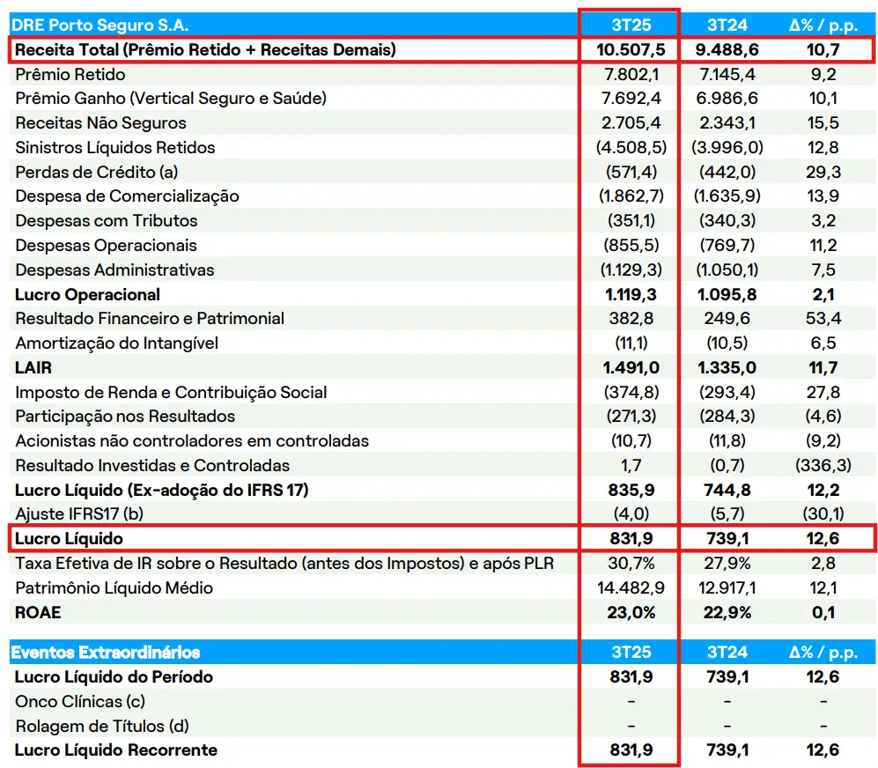Viewport: 878px width, 768px height.
Task: Click the 'Perdas de Crédito (a)' row label
Action: click(97, 172)
